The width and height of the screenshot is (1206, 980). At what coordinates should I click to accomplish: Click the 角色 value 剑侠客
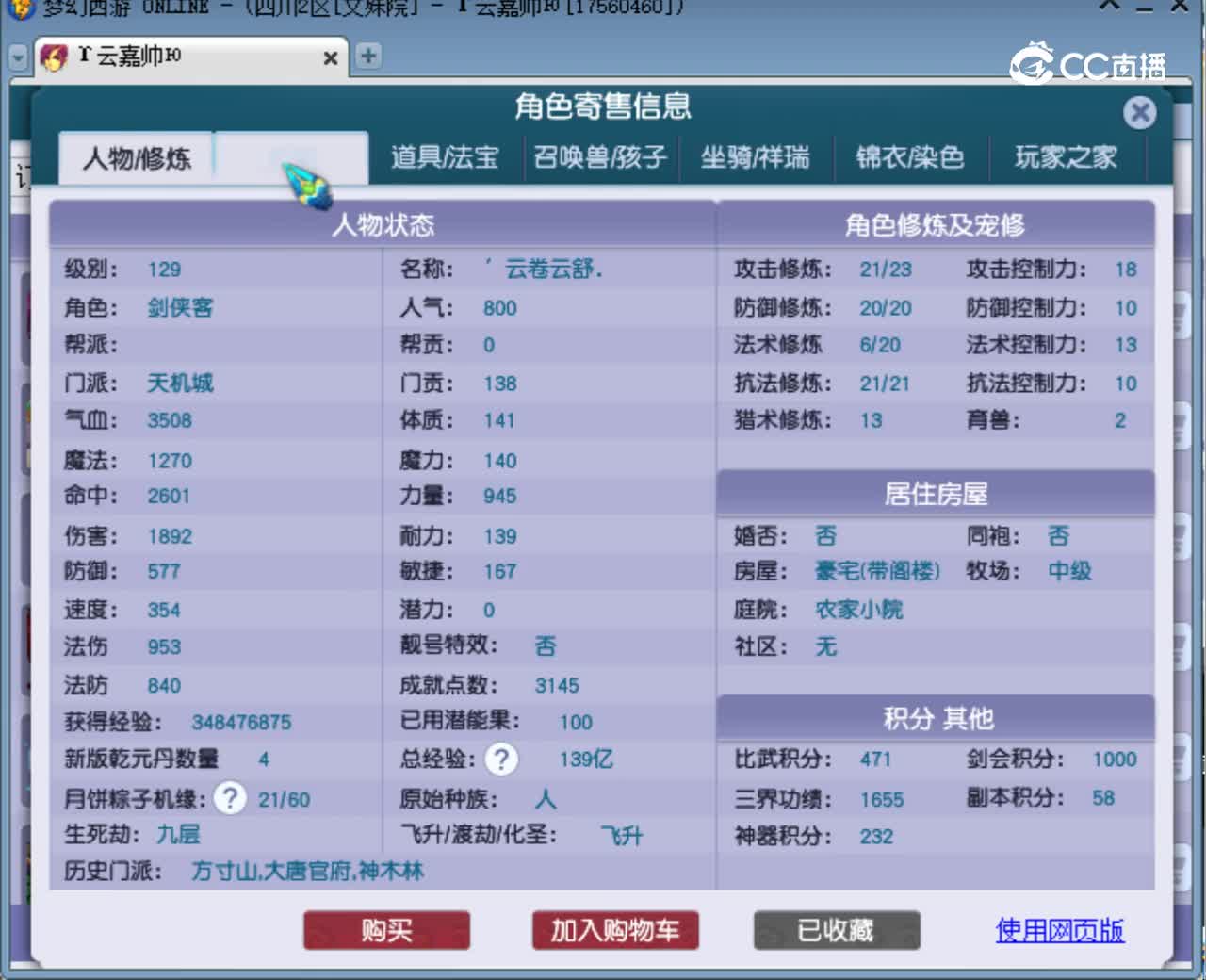180,308
